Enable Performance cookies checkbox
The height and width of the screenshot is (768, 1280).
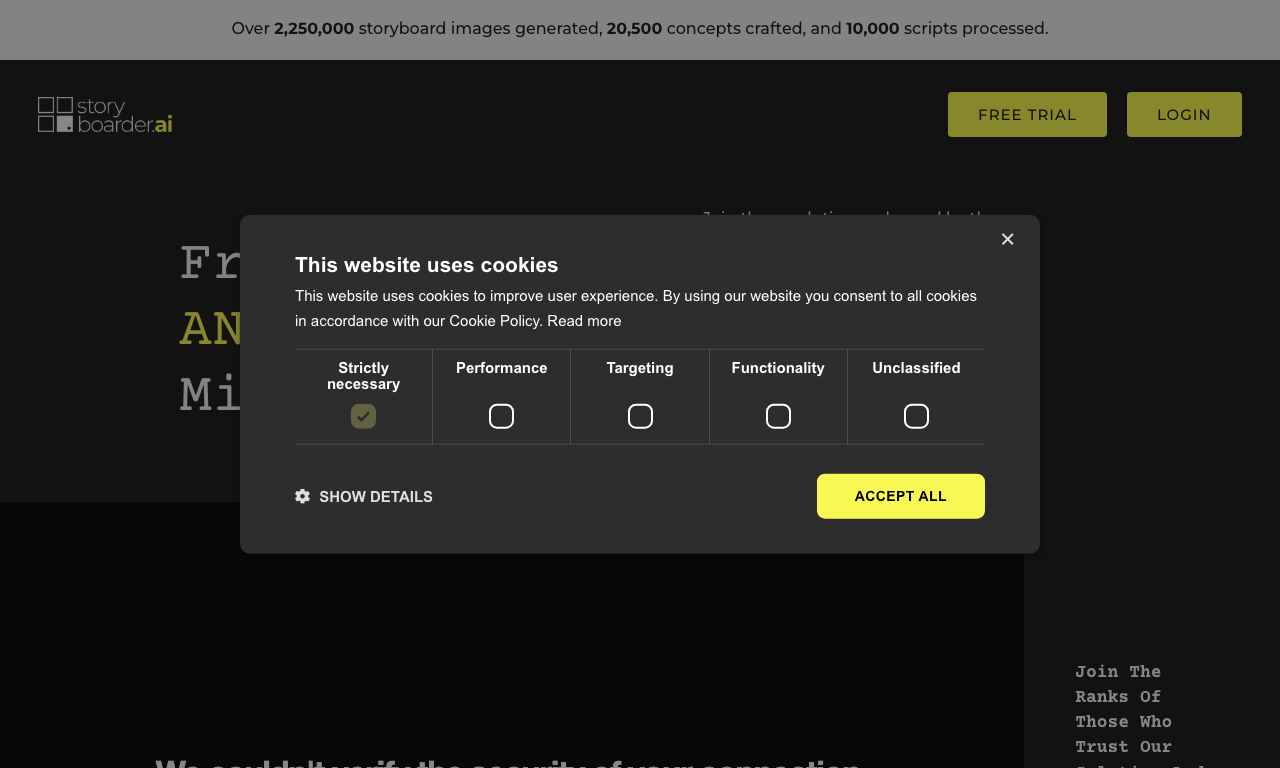[501, 416]
